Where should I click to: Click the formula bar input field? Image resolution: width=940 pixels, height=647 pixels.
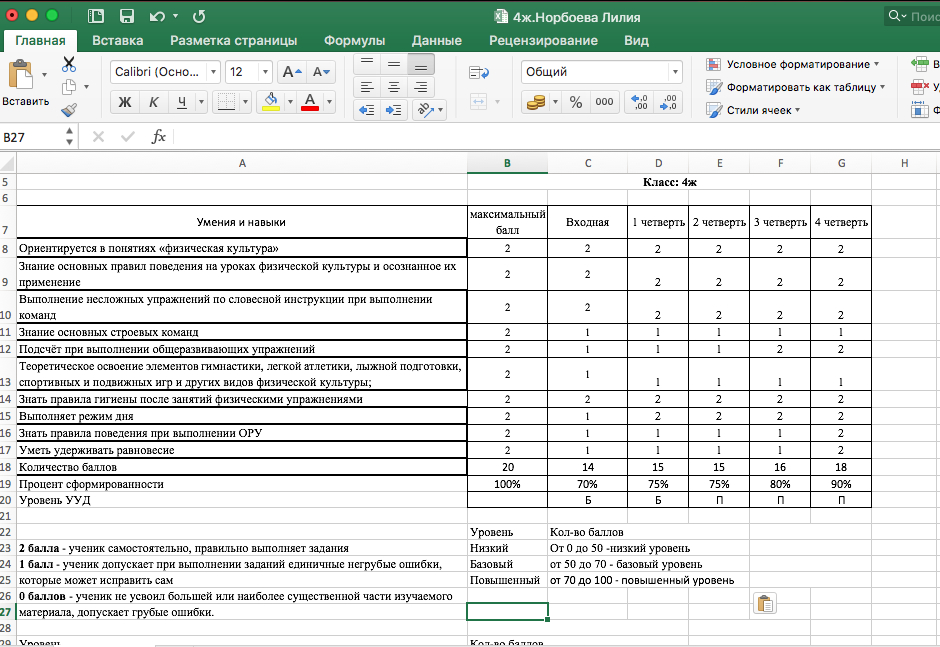(556, 137)
